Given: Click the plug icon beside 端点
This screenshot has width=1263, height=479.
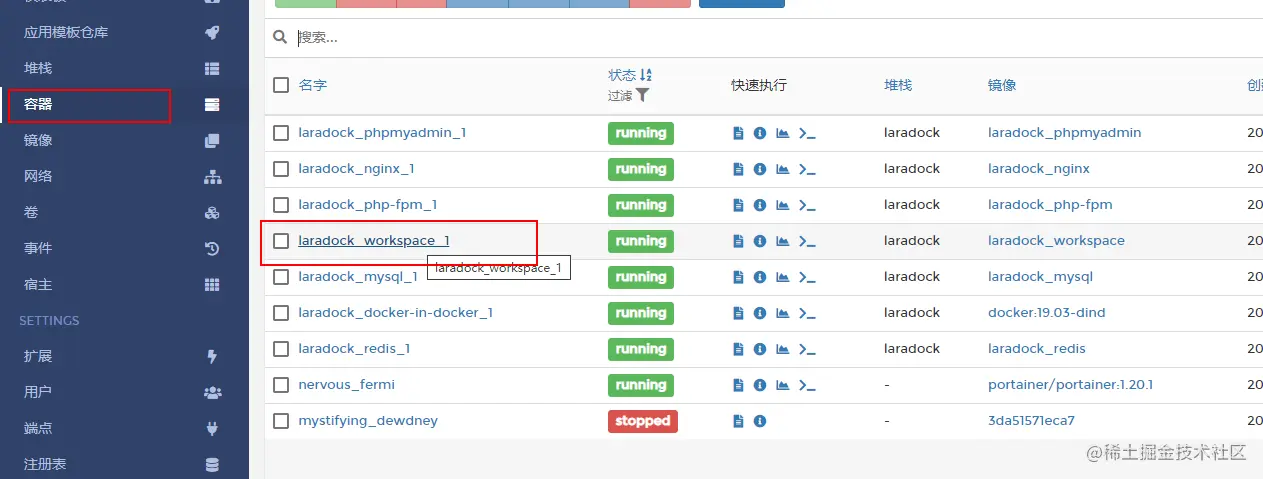Looking at the screenshot, I should coord(212,428).
